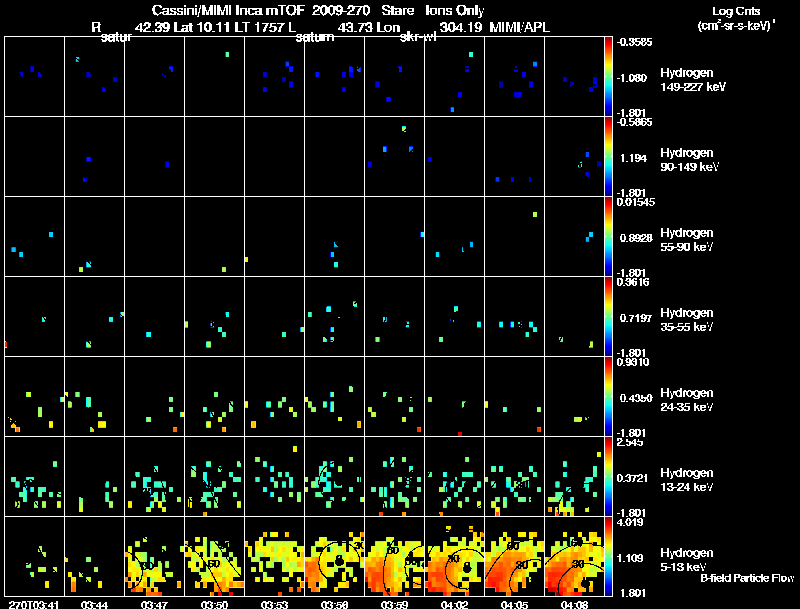Select the Hydrogen 5-13 keV image at 03:56
The height and width of the screenshot is (609, 800).
tap(335, 557)
